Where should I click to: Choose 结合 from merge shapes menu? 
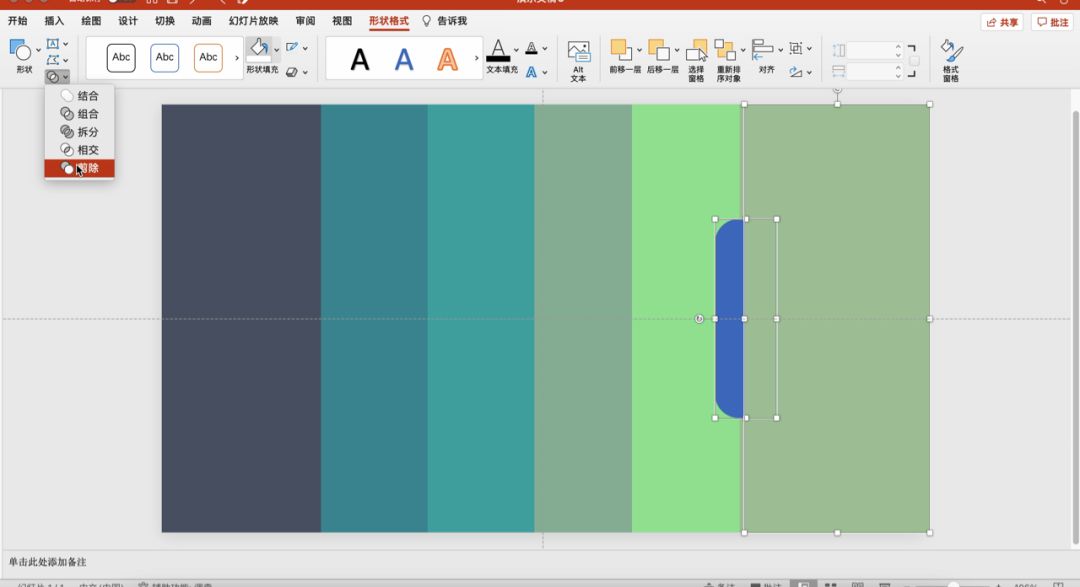coord(79,96)
